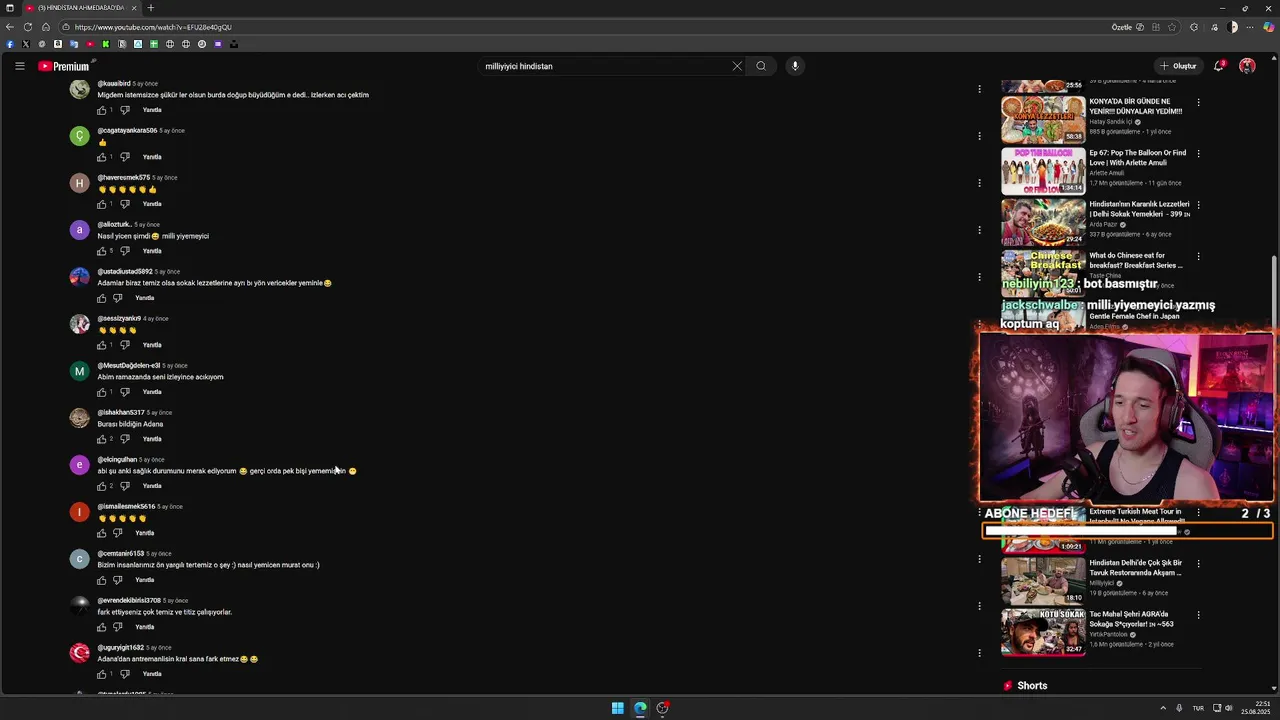Show hidden tray icons chevron
This screenshot has width=1280, height=720.
pyautogui.click(x=1162, y=708)
